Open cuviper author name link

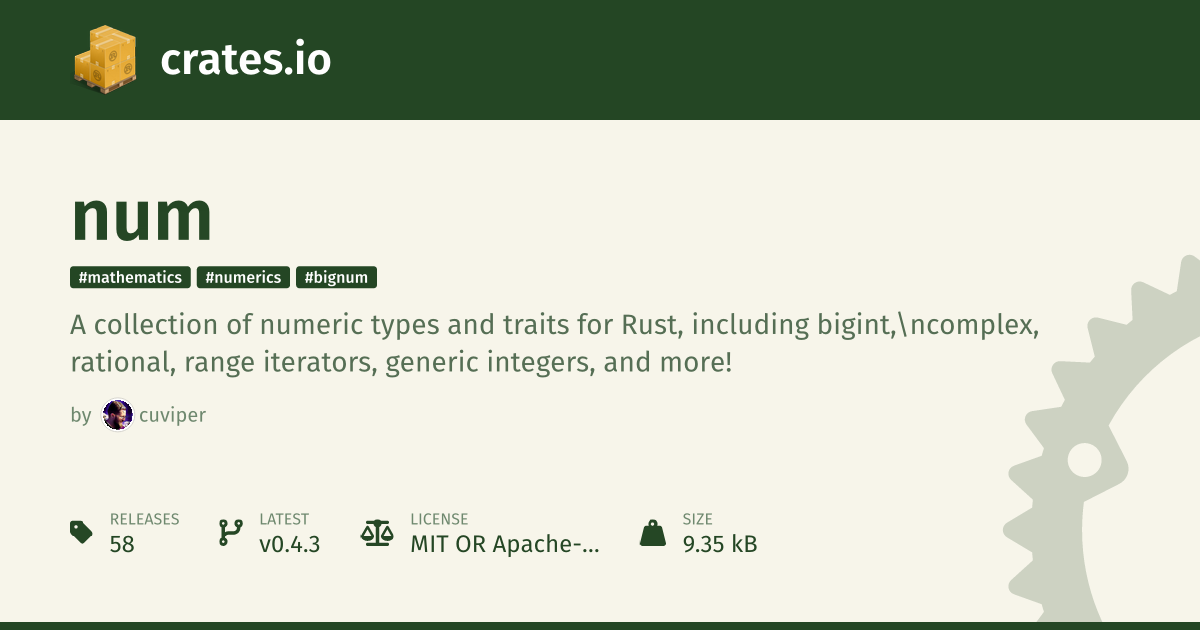(x=172, y=415)
